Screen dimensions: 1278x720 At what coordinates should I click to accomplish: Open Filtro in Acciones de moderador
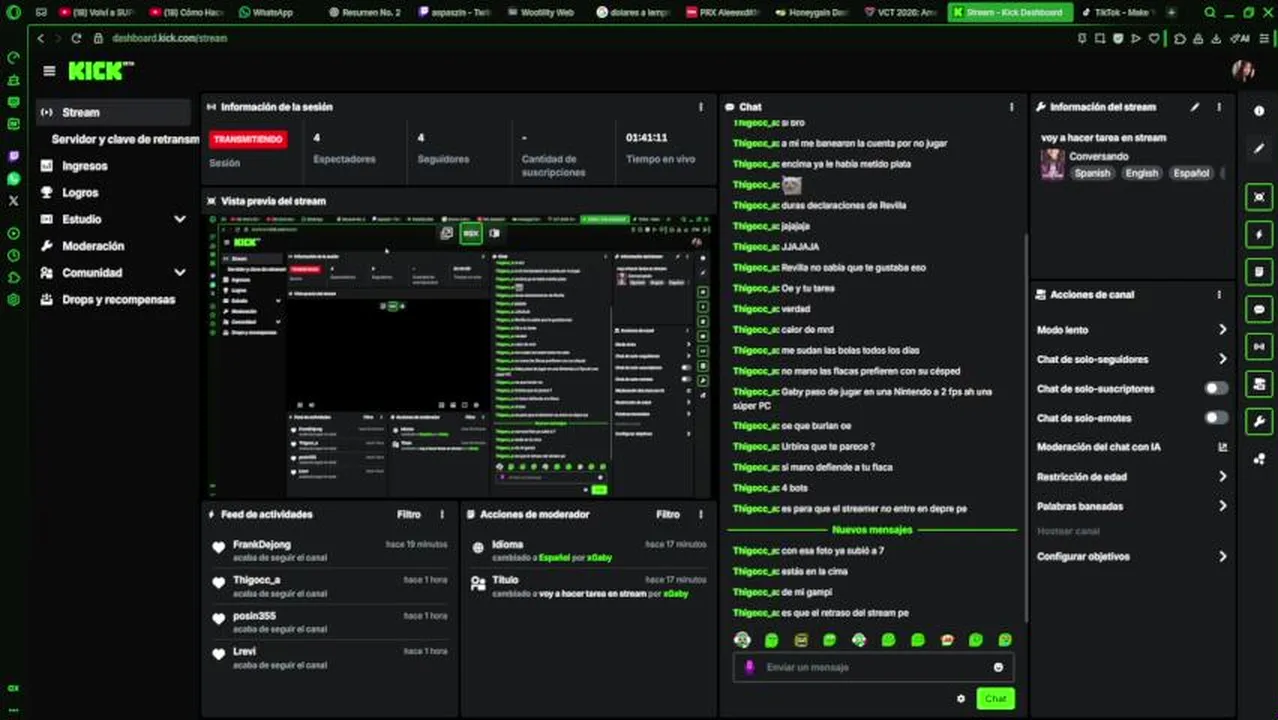pos(668,514)
